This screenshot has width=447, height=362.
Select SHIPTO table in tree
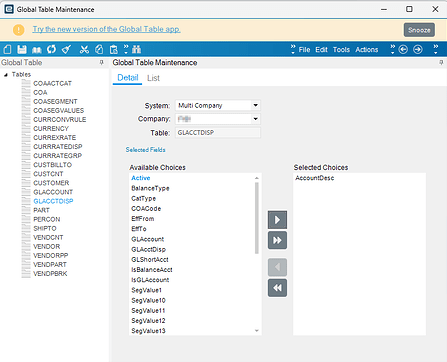(x=45, y=228)
